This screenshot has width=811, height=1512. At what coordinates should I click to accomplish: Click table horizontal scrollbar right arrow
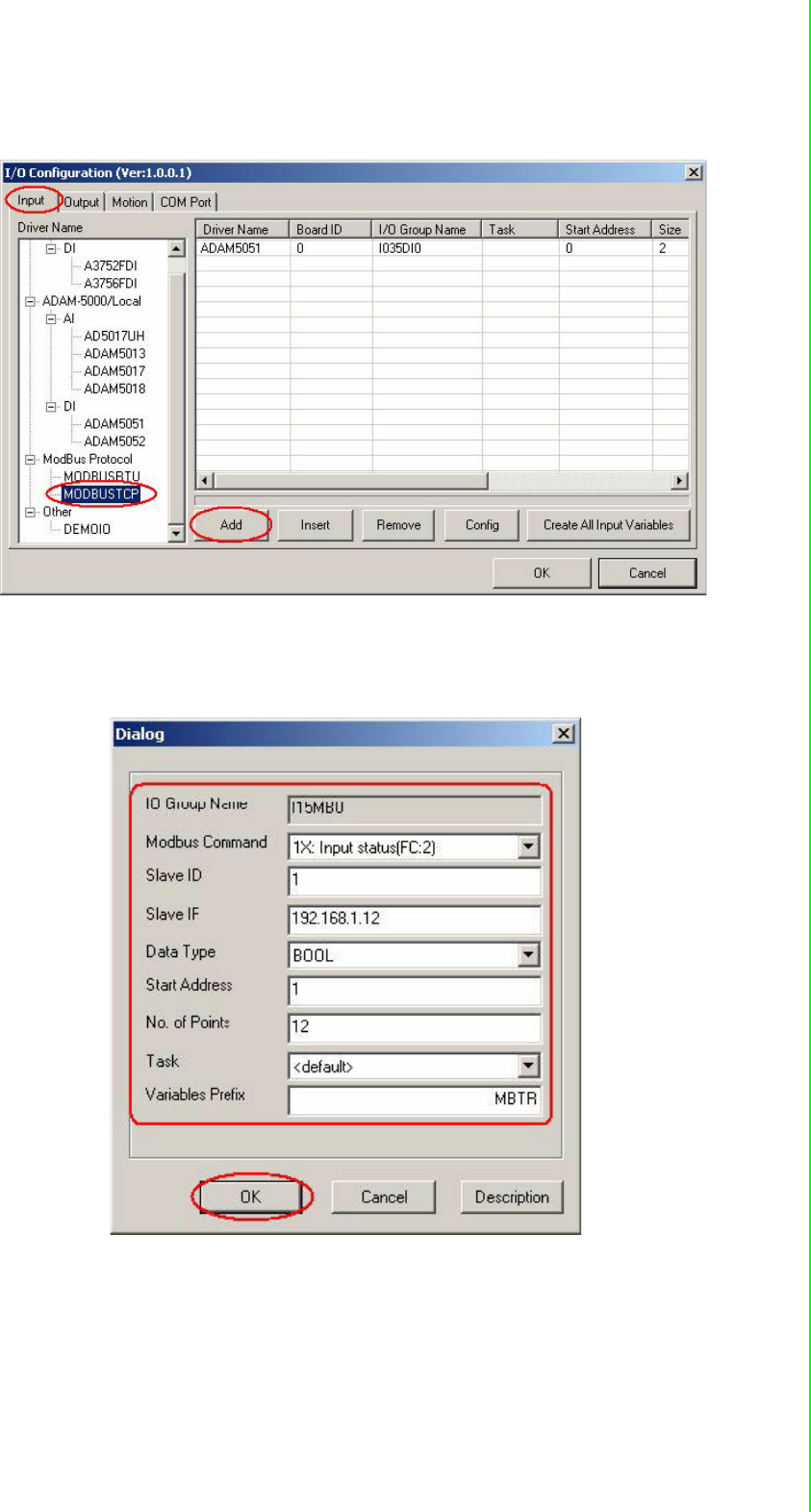[x=680, y=480]
